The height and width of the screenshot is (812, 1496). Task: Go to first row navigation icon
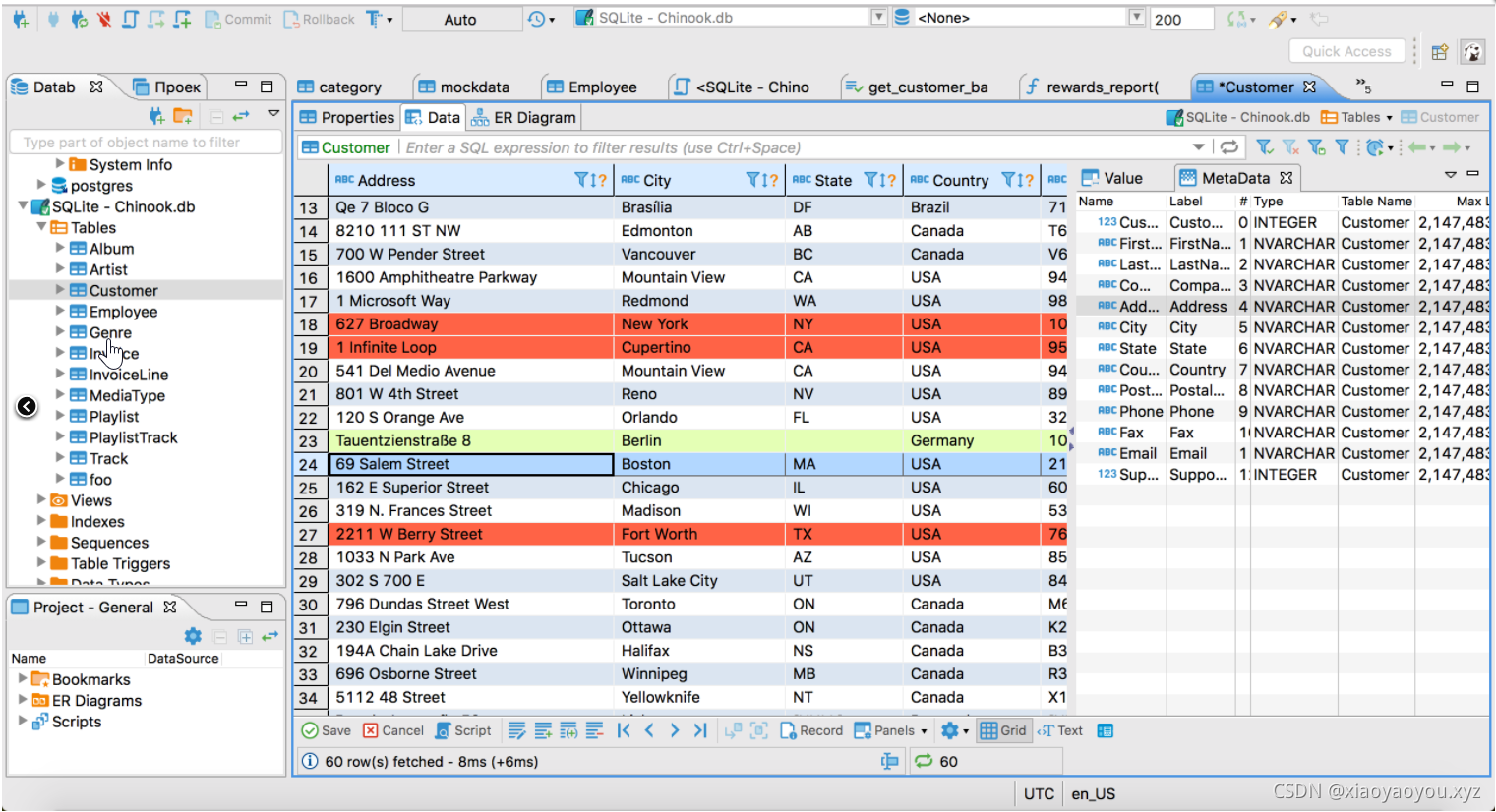[x=624, y=730]
